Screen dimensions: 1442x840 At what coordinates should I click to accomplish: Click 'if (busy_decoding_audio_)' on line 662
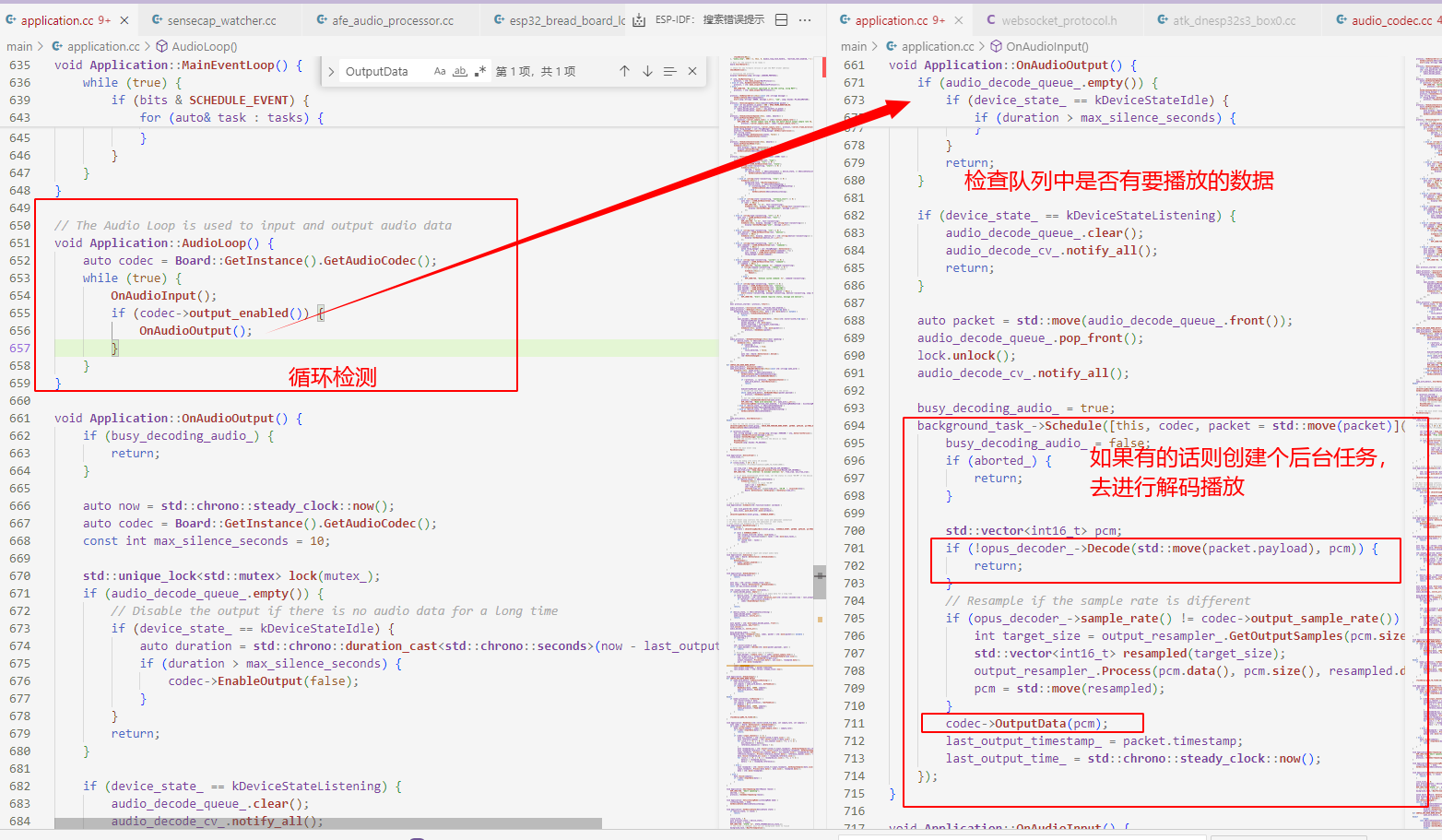click(171, 435)
